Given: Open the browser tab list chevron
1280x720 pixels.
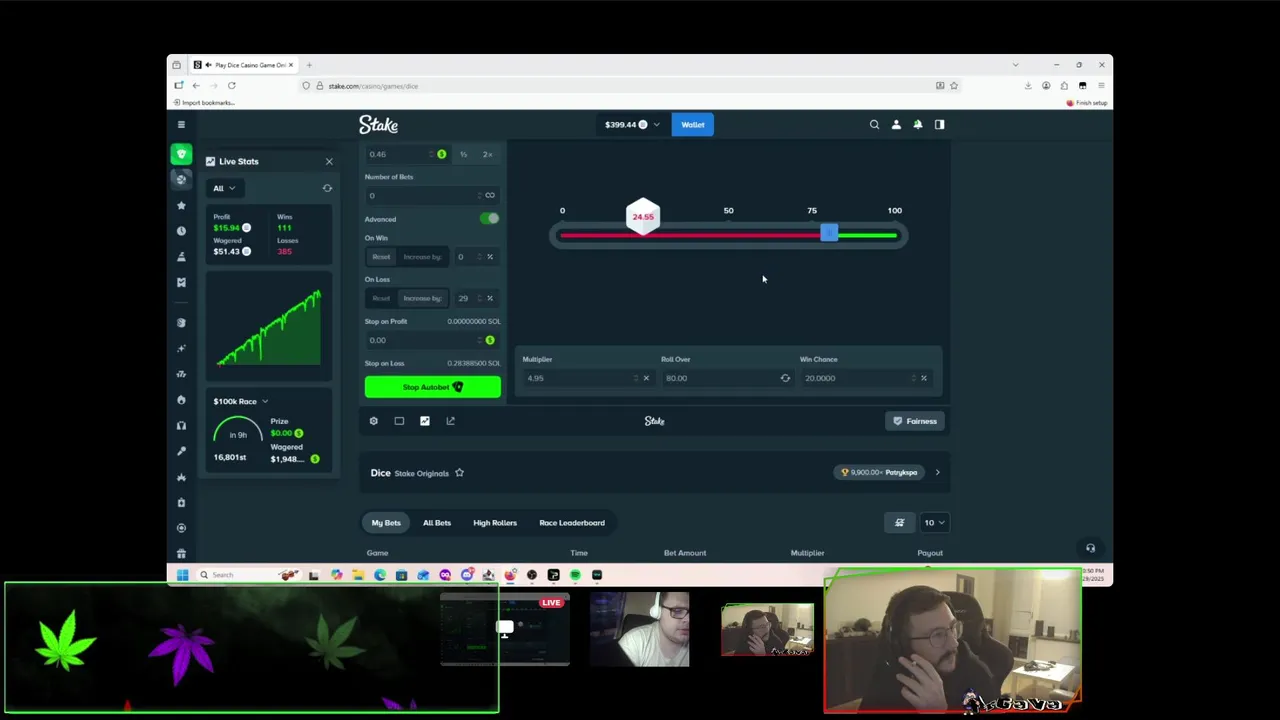Looking at the screenshot, I should (x=1015, y=65).
